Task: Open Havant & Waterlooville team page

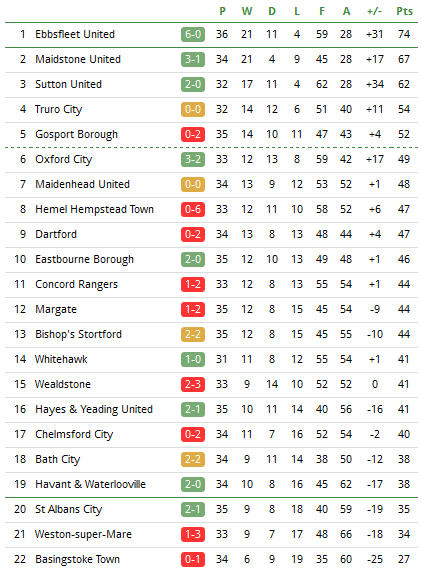Action: [90, 484]
